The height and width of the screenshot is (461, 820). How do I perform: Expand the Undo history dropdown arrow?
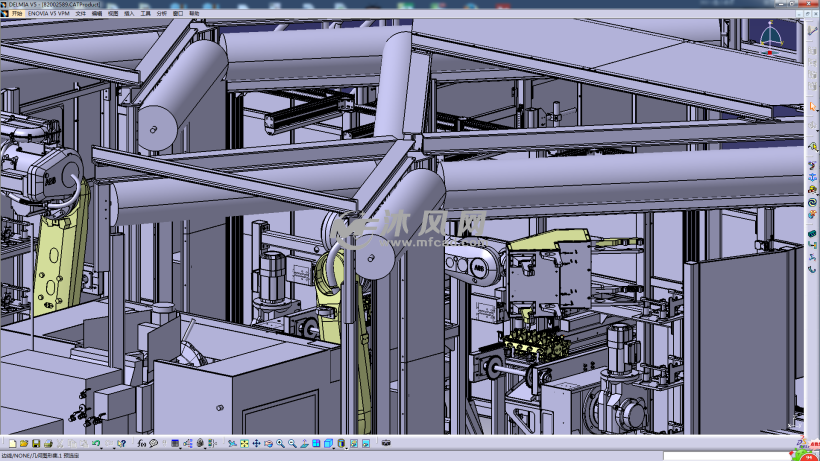(x=102, y=445)
